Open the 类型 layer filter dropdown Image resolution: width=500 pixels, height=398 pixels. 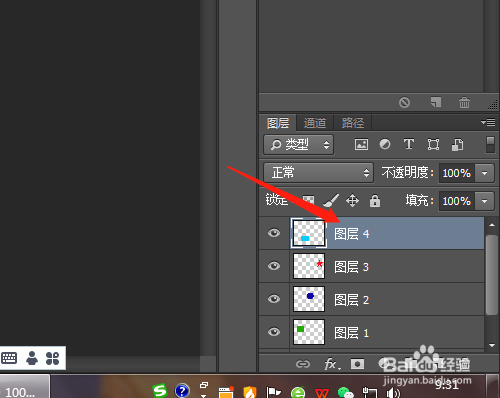point(299,145)
